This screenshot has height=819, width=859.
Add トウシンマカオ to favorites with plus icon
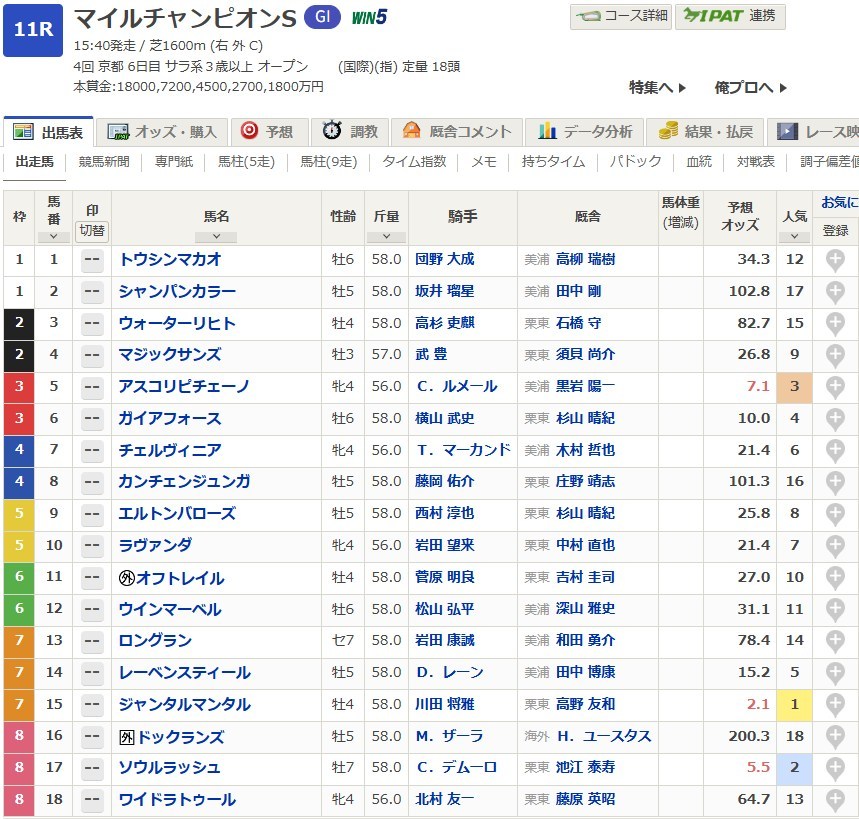pyautogui.click(x=835, y=260)
